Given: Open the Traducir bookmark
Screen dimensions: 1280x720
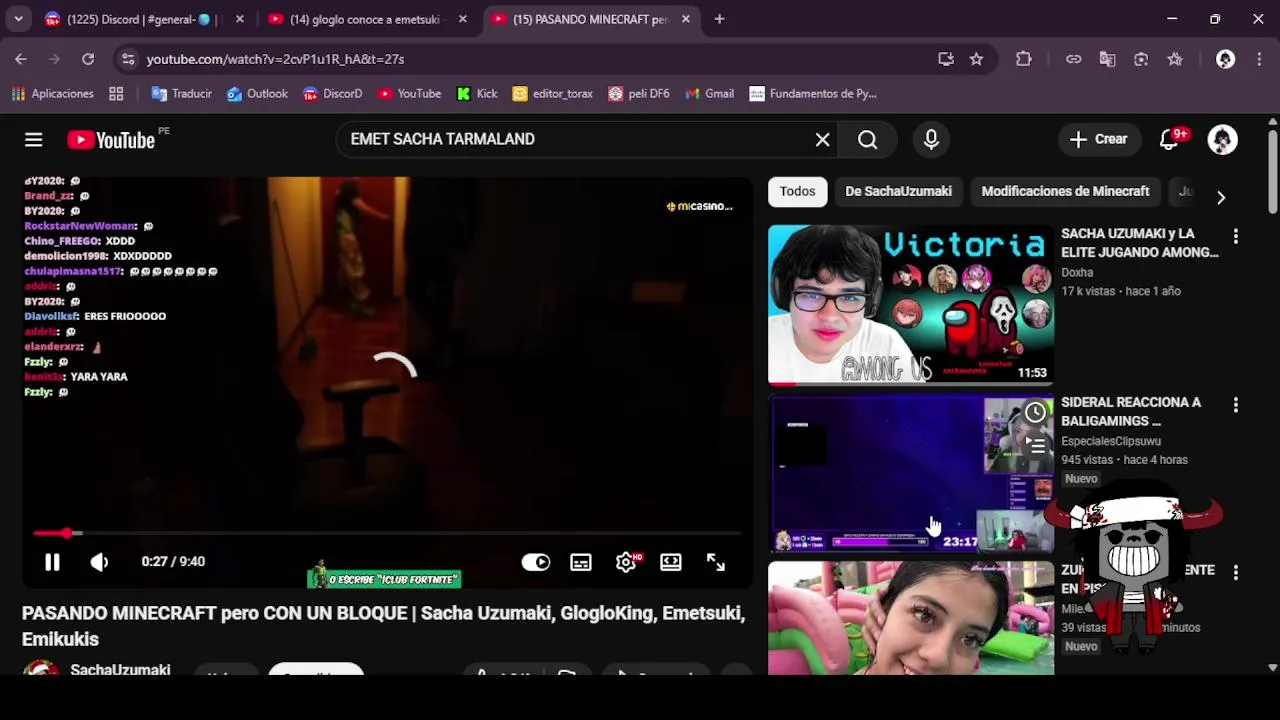Looking at the screenshot, I should pyautogui.click(x=181, y=94).
